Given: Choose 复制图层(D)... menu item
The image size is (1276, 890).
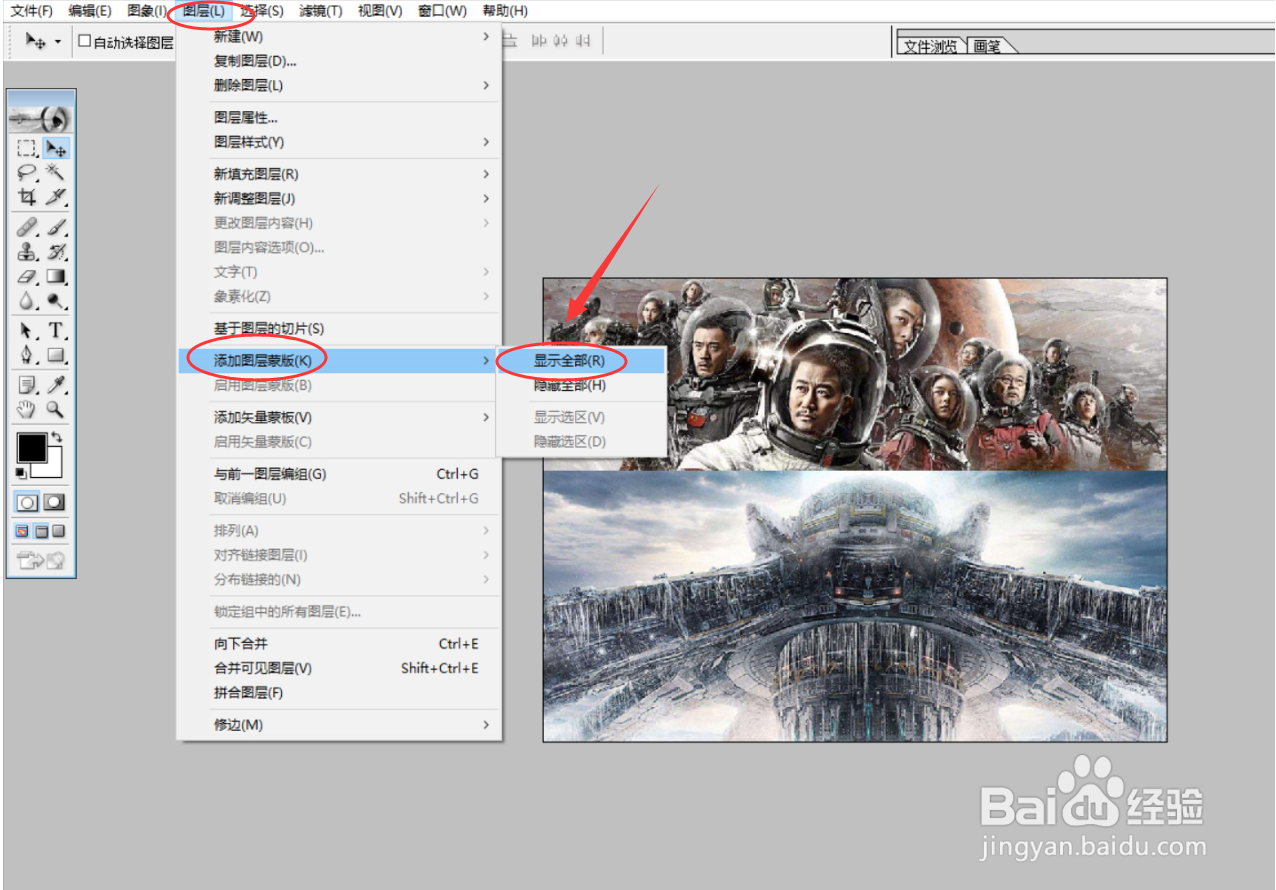Looking at the screenshot, I should 339,61.
